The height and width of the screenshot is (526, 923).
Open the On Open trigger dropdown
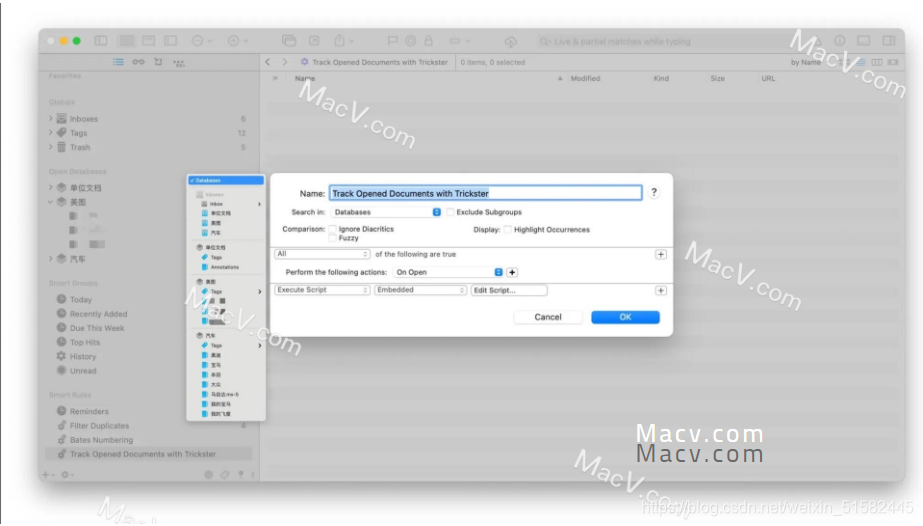[448, 272]
